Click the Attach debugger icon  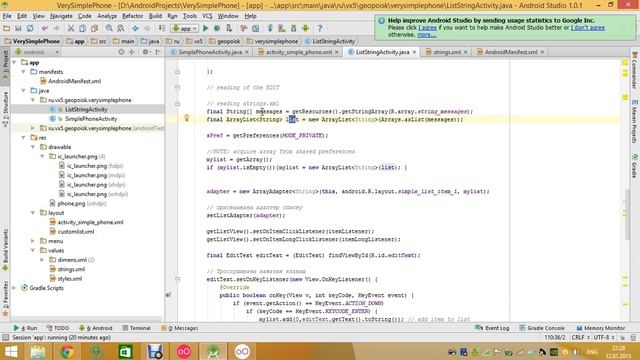coord(229,28)
